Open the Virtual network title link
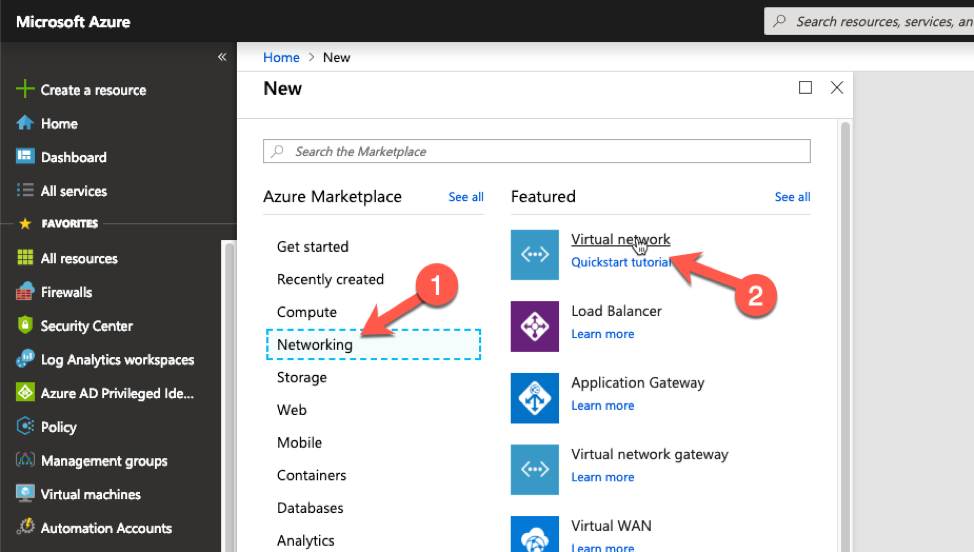974x552 pixels. click(621, 239)
